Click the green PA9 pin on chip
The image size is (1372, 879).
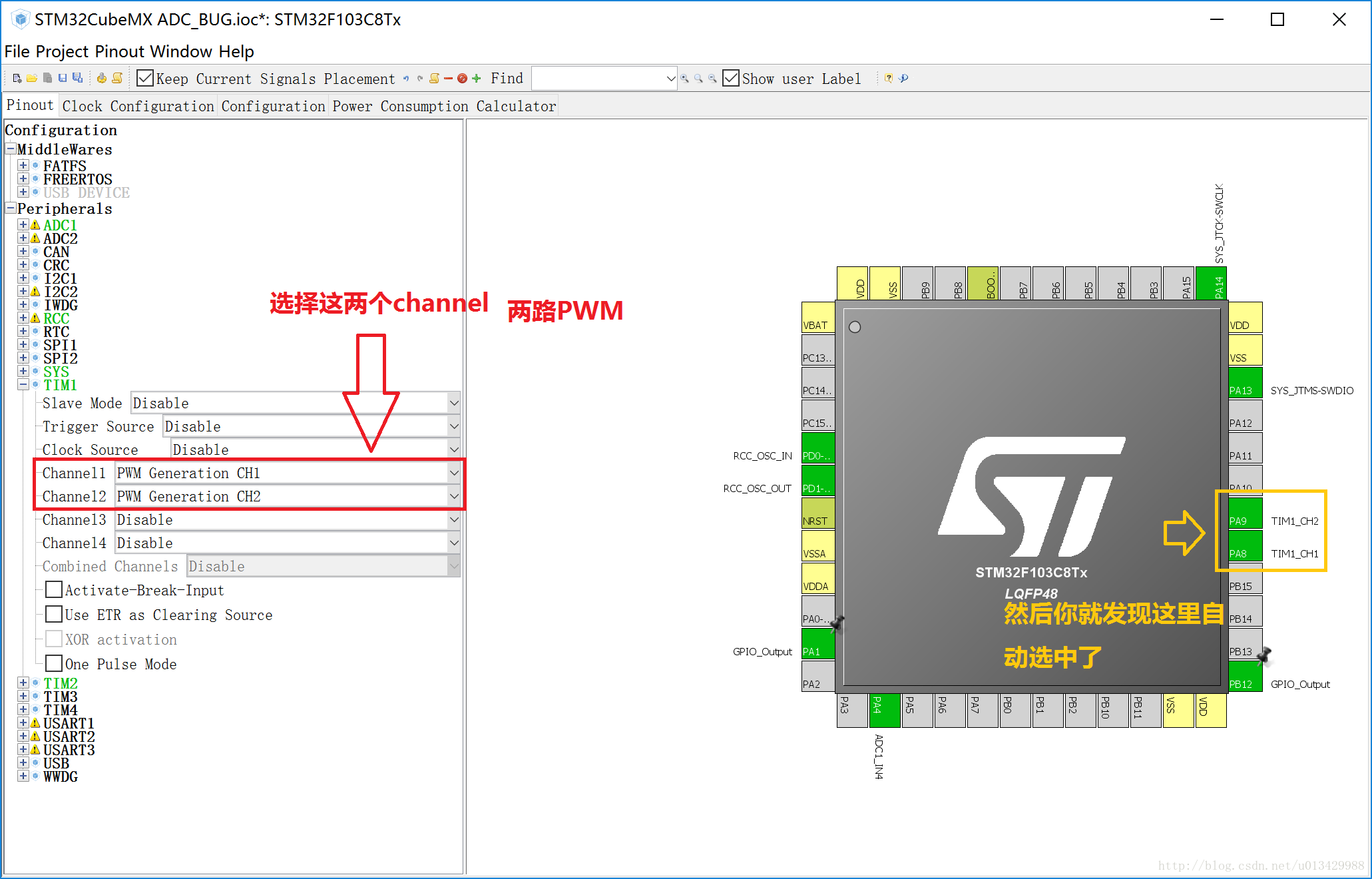click(x=1245, y=514)
